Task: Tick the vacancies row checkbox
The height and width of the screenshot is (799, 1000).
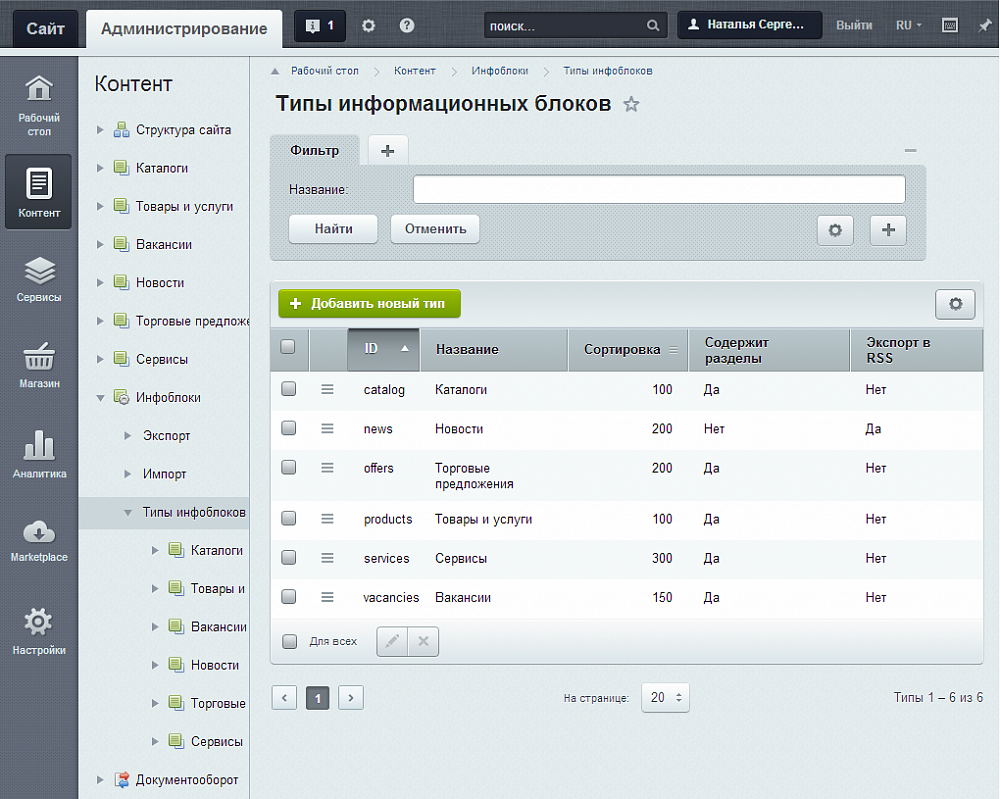Action: click(289, 597)
